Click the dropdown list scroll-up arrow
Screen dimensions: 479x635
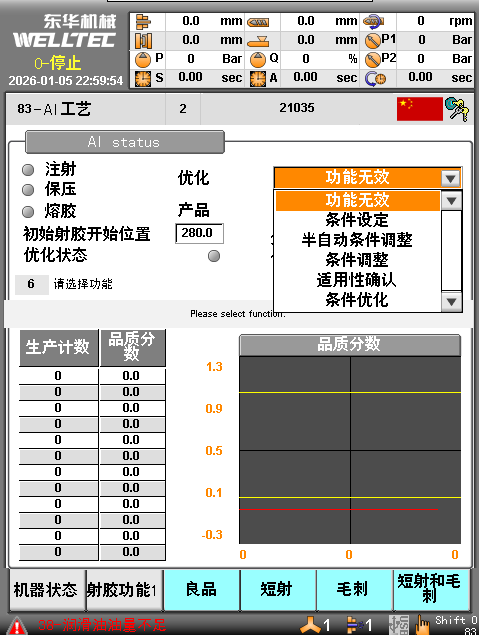(x=451, y=200)
